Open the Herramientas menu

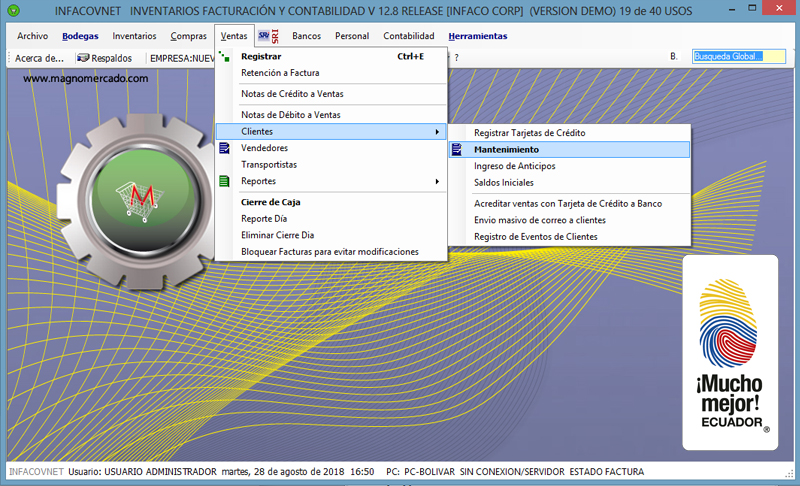(x=477, y=36)
